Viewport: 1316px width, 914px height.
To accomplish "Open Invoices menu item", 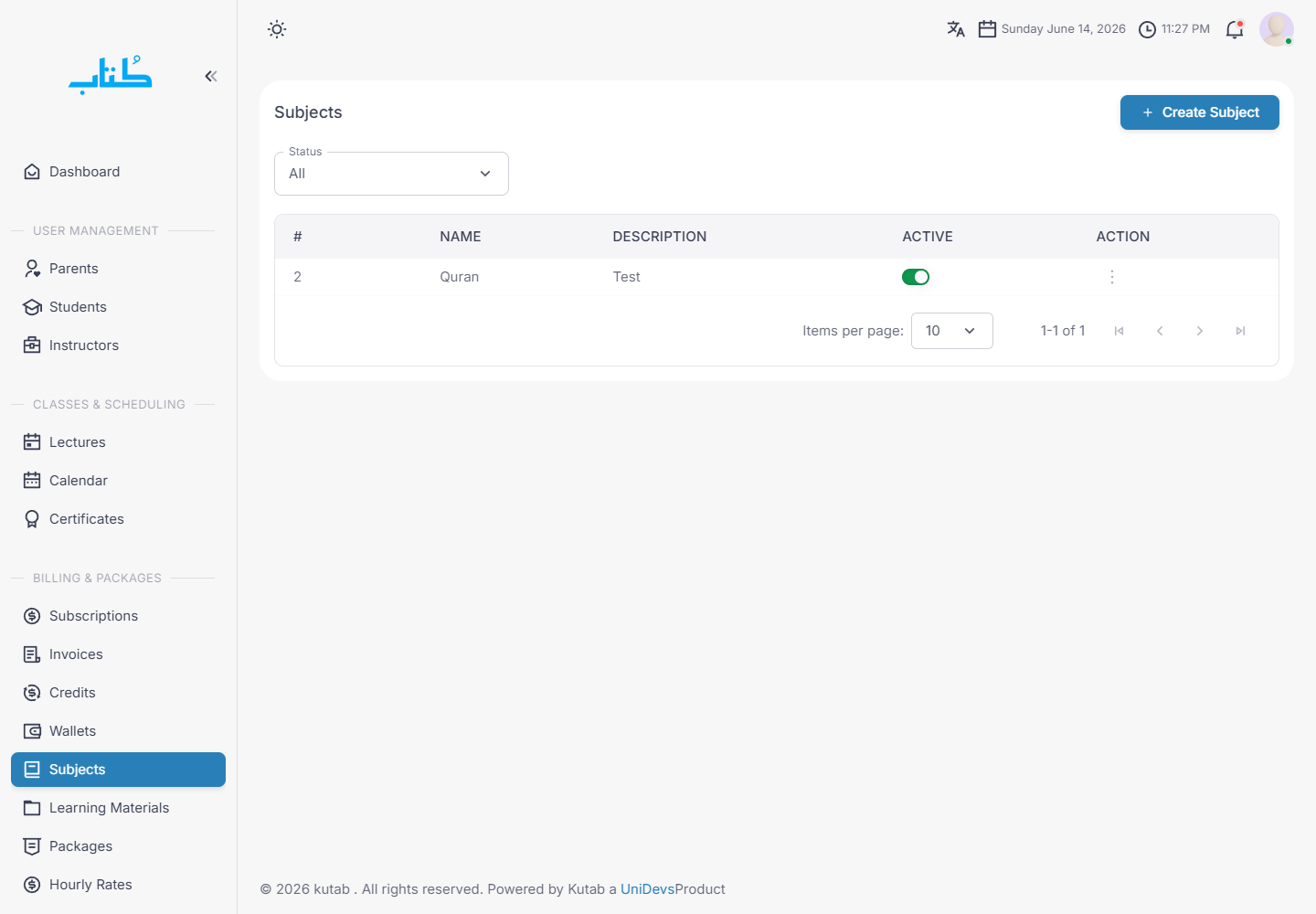I will 118,654.
